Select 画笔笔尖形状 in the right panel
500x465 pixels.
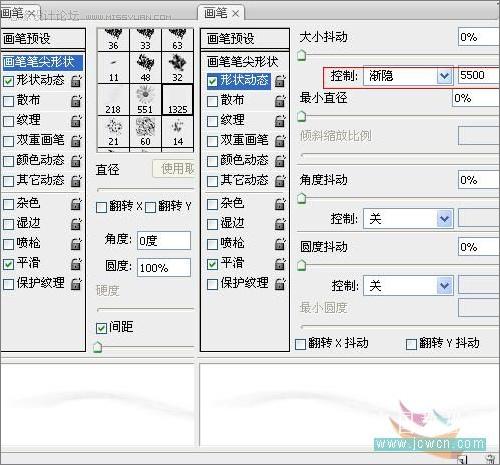pyautogui.click(x=242, y=62)
